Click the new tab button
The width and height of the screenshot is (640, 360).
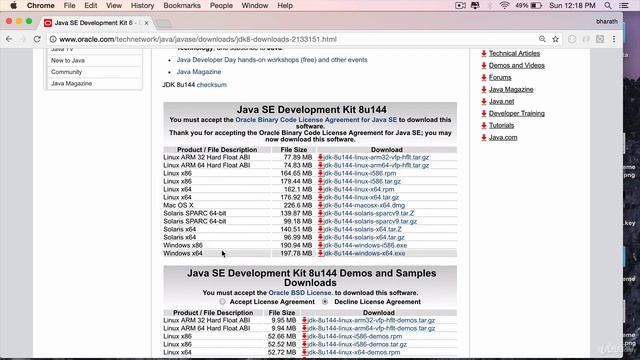(164, 24)
